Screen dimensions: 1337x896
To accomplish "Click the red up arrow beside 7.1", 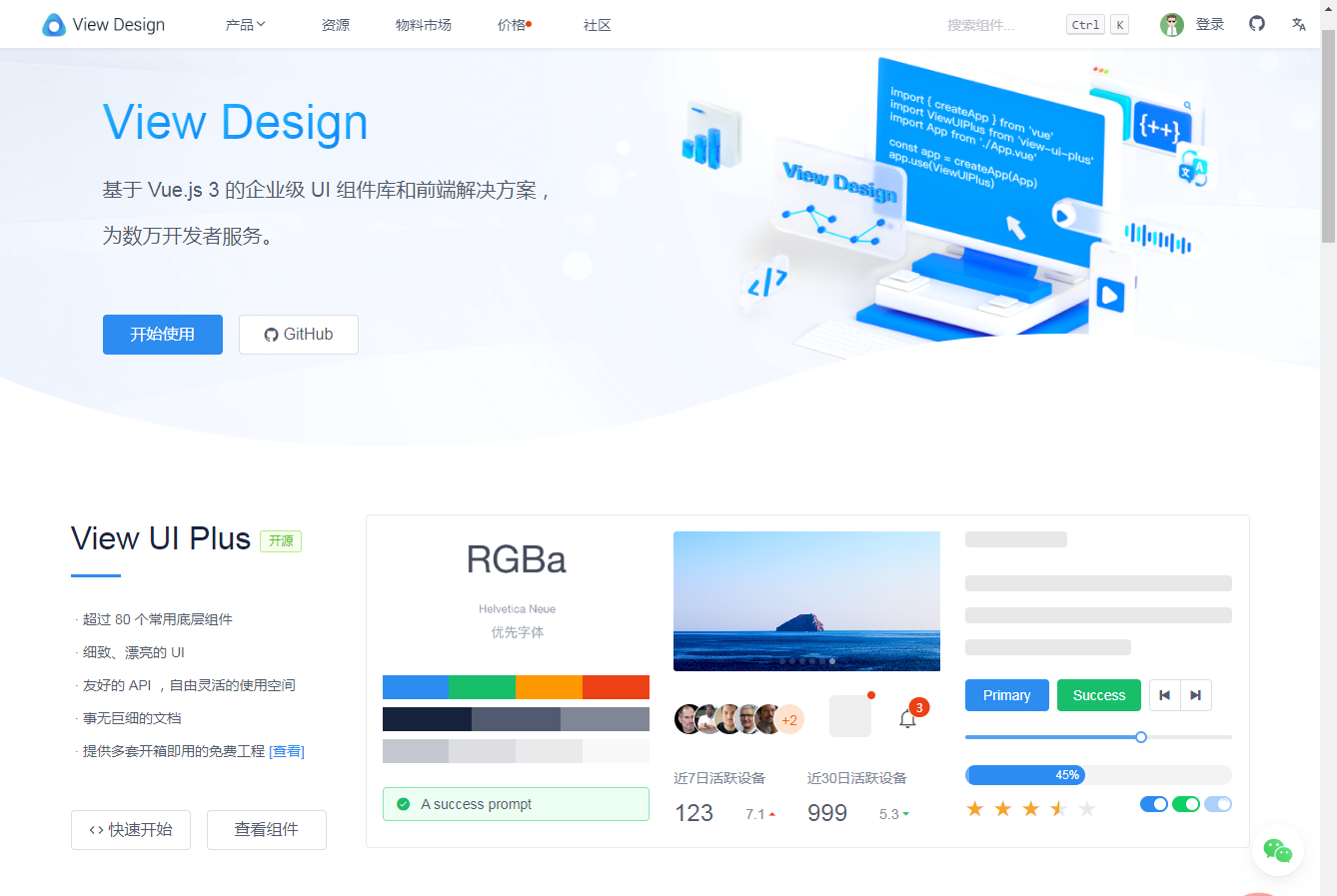I will point(772,815).
